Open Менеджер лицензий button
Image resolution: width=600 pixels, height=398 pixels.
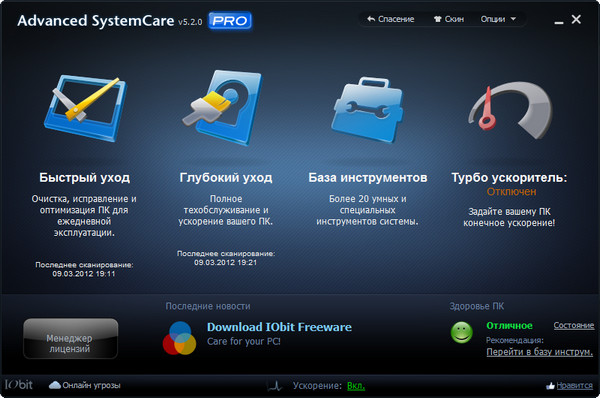click(x=70, y=338)
